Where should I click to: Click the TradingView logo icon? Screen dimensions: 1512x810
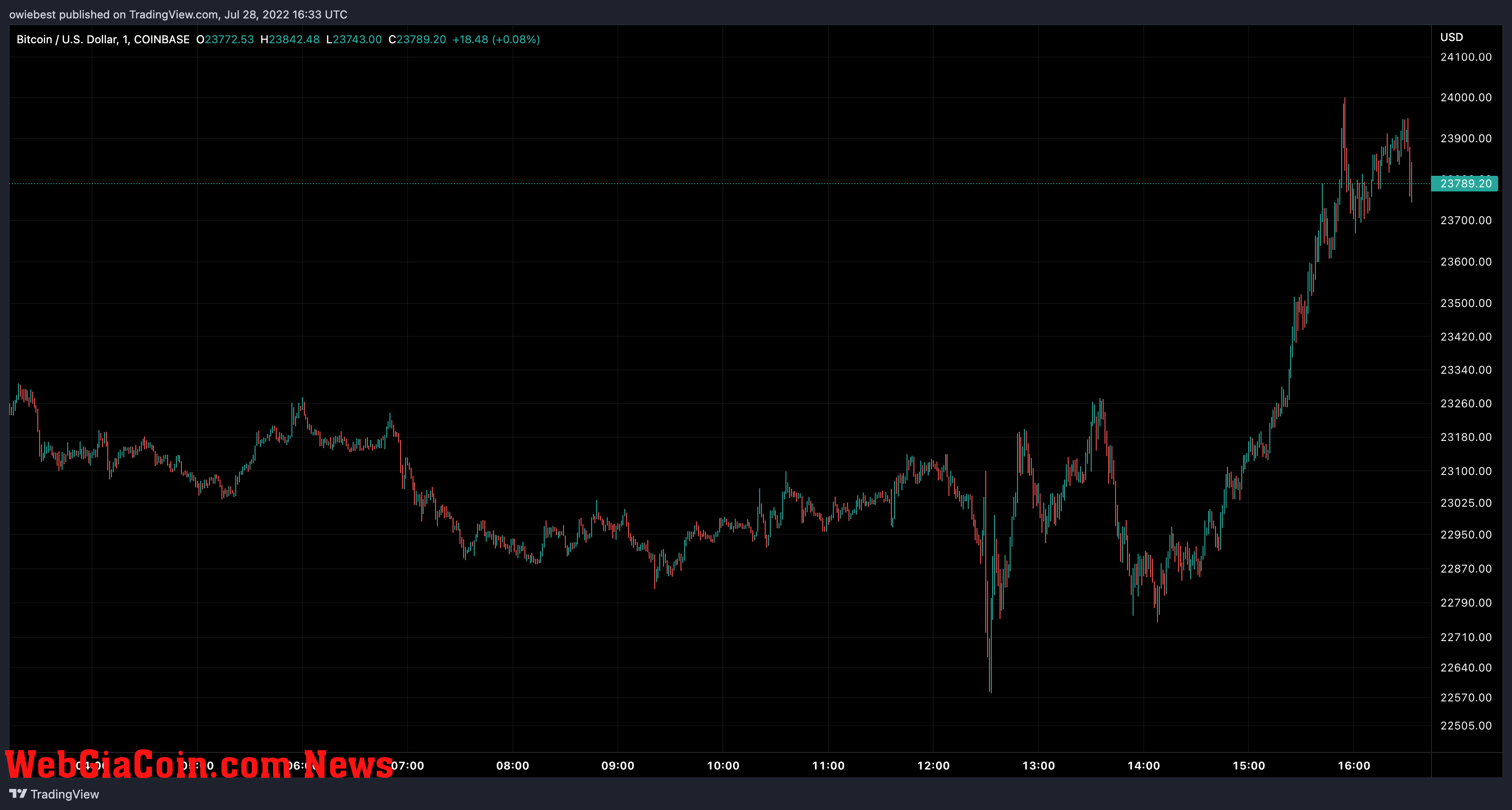point(17,793)
